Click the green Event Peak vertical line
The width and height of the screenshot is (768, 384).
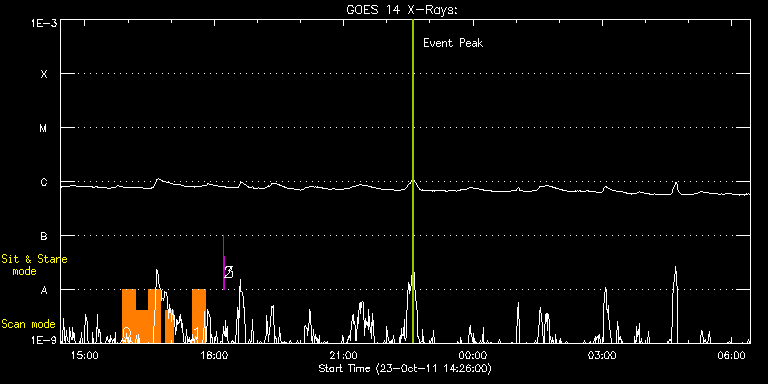[x=413, y=181]
